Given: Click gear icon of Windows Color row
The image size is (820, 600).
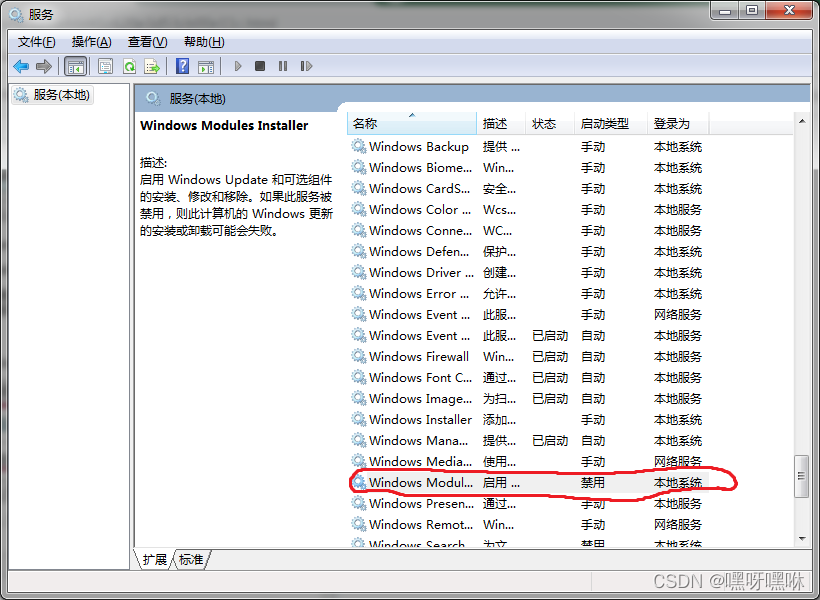Looking at the screenshot, I should 359,209.
